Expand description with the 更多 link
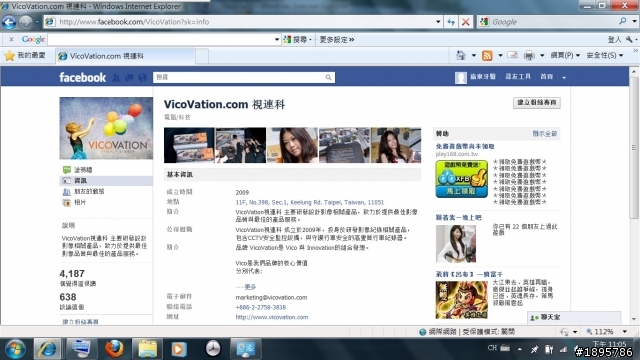This screenshot has width=640, height=360. (x=250, y=287)
